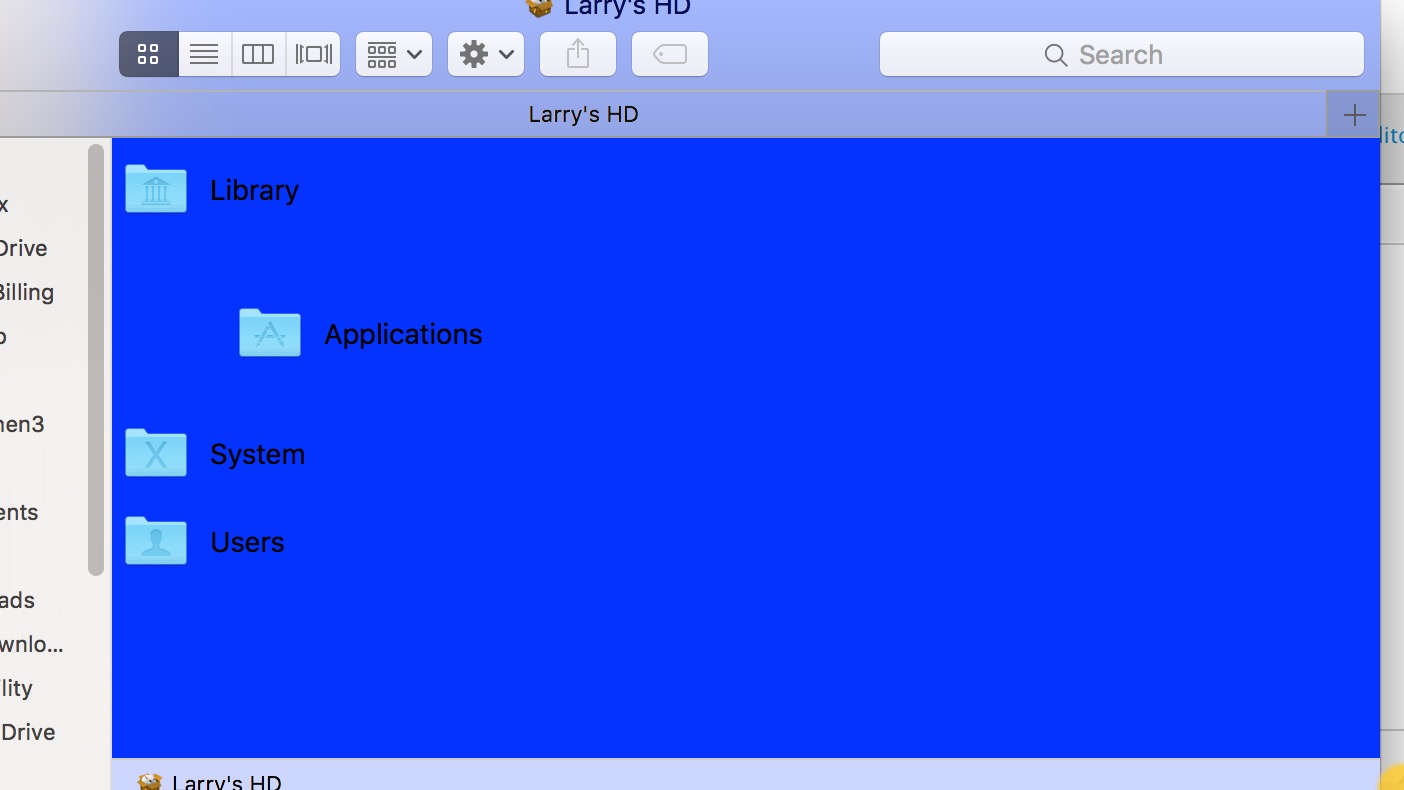This screenshot has width=1404, height=790.
Task: Click the sidebar scrollbar
Action: coord(96,360)
